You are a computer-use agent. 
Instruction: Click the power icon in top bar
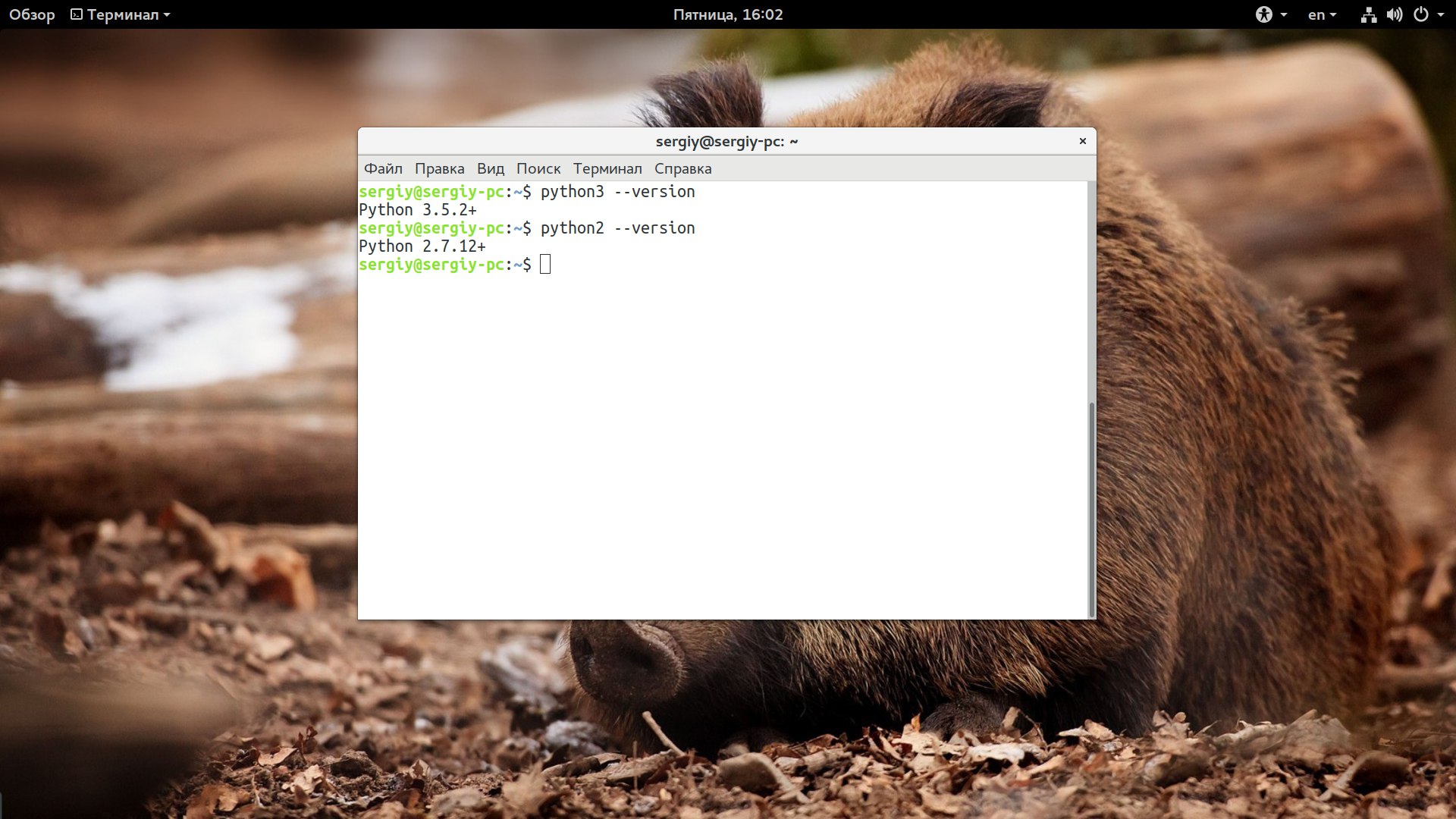[x=1421, y=14]
